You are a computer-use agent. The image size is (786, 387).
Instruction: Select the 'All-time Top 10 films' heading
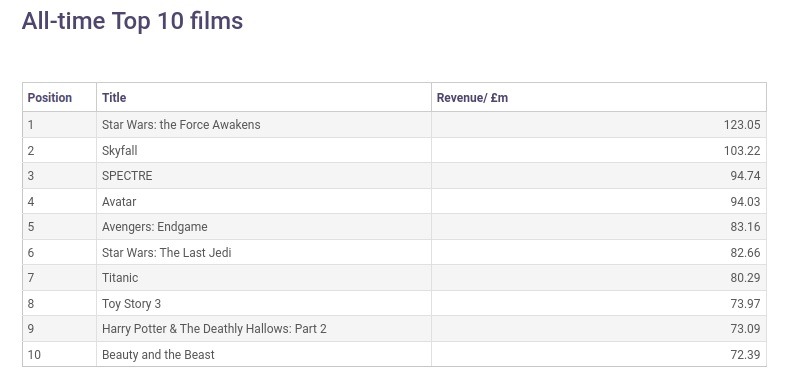click(x=132, y=21)
